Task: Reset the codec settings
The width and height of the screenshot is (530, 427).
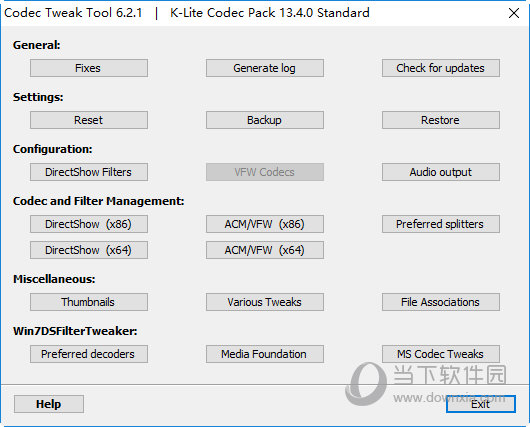Action: point(89,120)
